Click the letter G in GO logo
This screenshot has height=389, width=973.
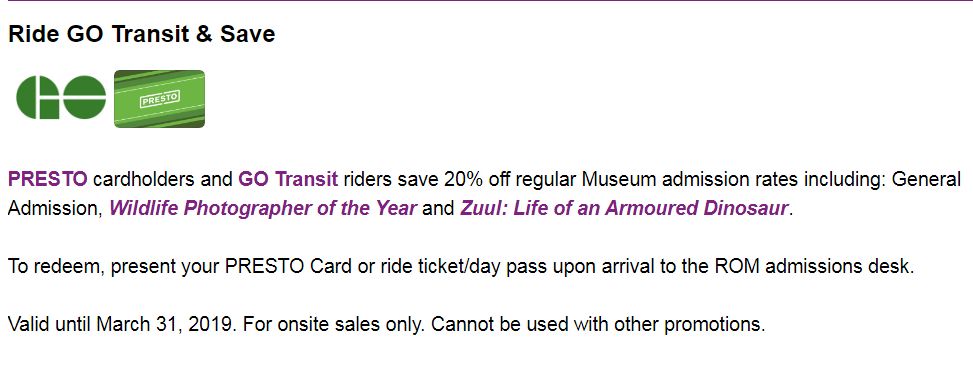coord(37,97)
